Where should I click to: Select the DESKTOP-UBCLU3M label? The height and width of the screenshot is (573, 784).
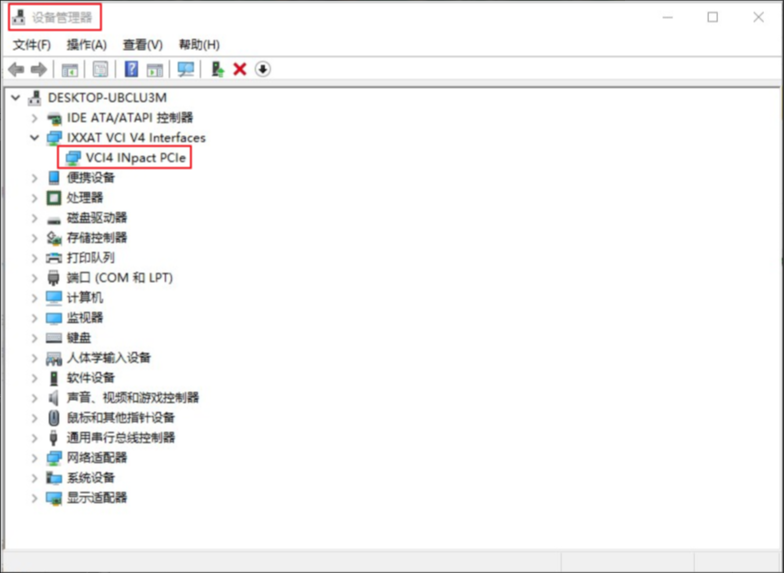pos(107,98)
